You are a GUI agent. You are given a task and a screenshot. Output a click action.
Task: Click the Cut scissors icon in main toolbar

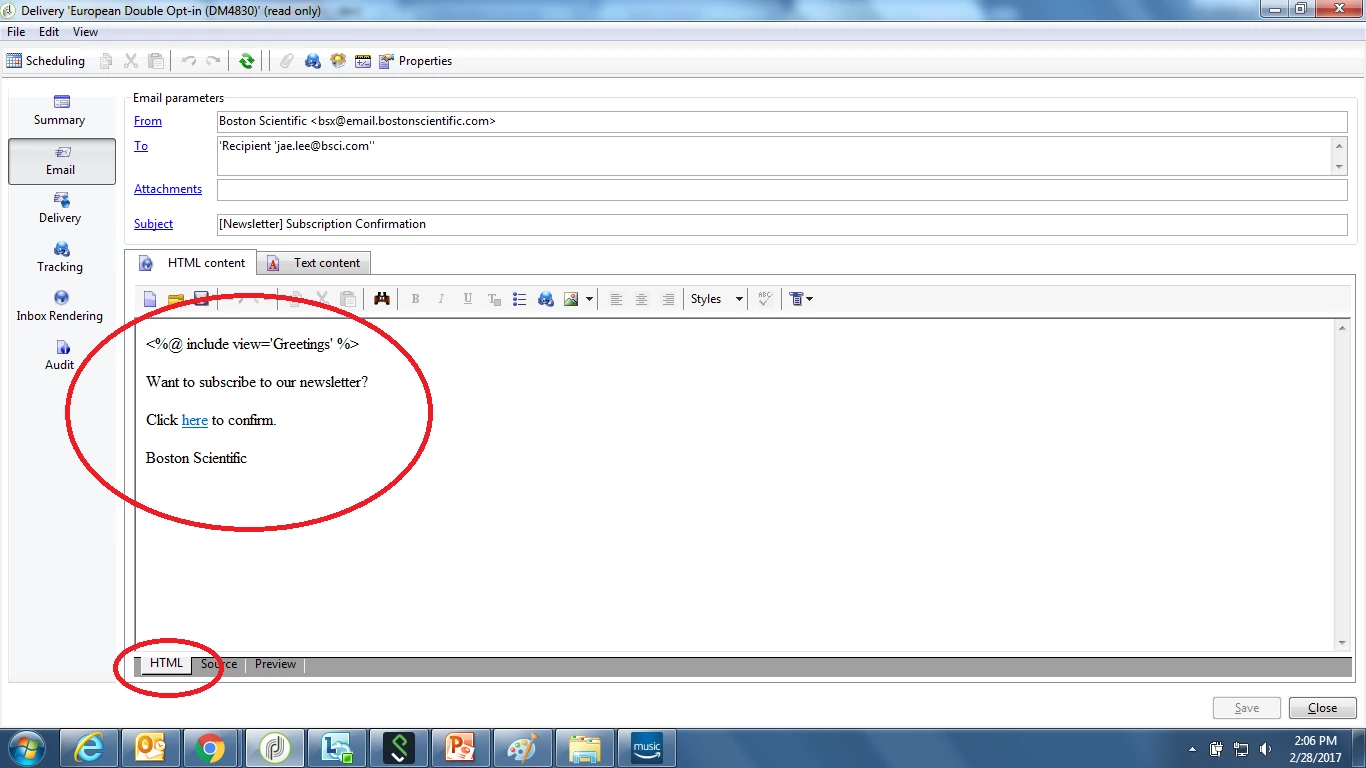pos(131,61)
